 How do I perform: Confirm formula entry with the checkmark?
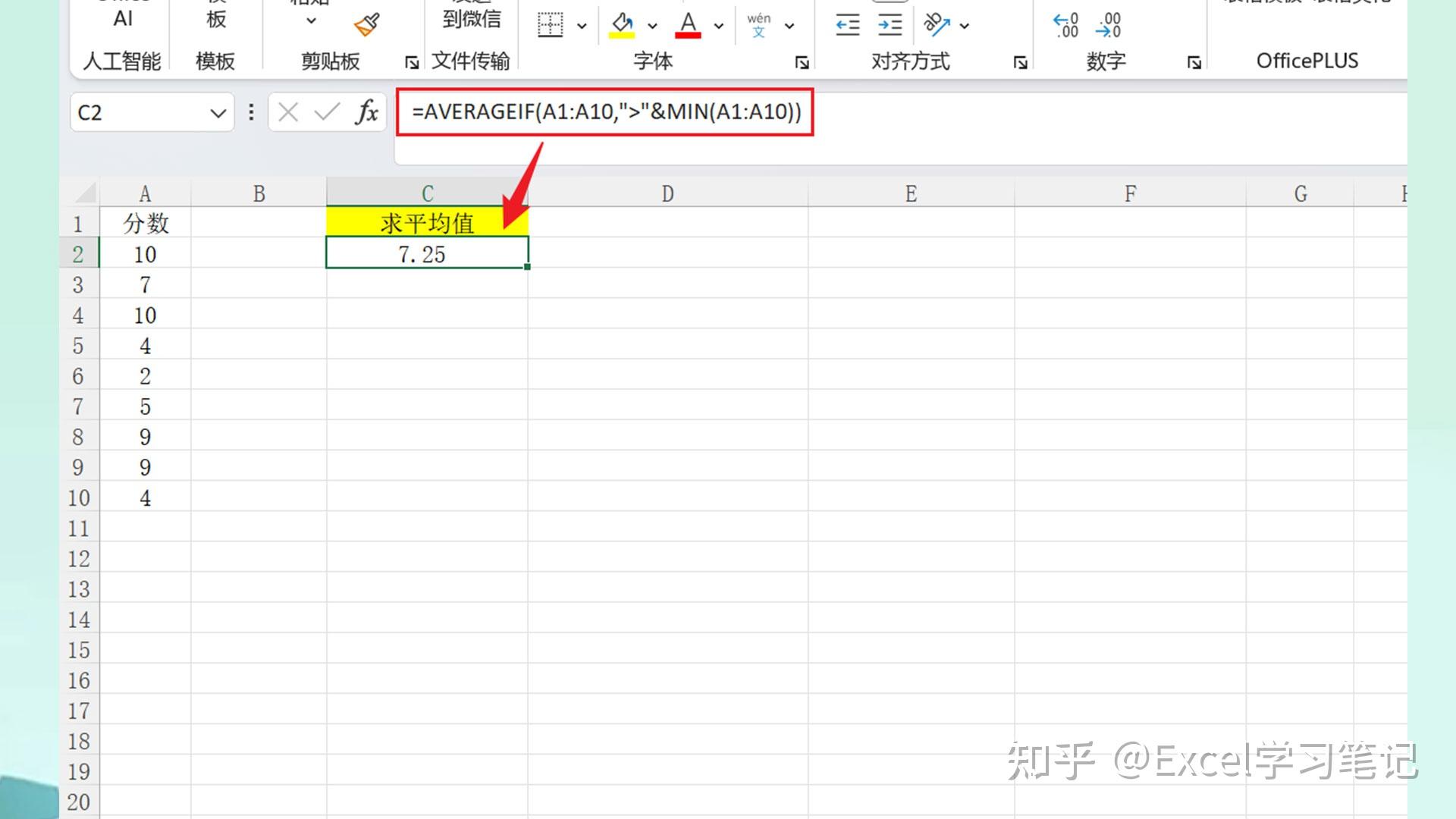coord(327,112)
